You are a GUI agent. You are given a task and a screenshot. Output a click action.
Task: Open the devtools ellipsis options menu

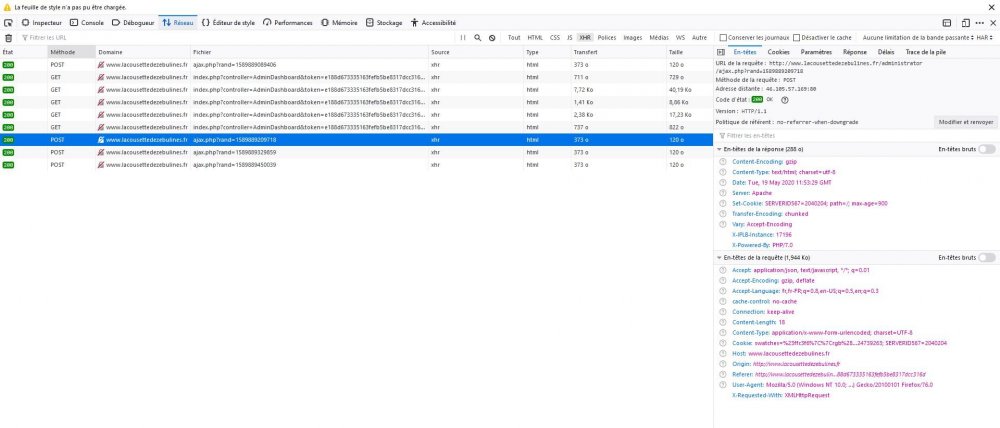click(980, 22)
